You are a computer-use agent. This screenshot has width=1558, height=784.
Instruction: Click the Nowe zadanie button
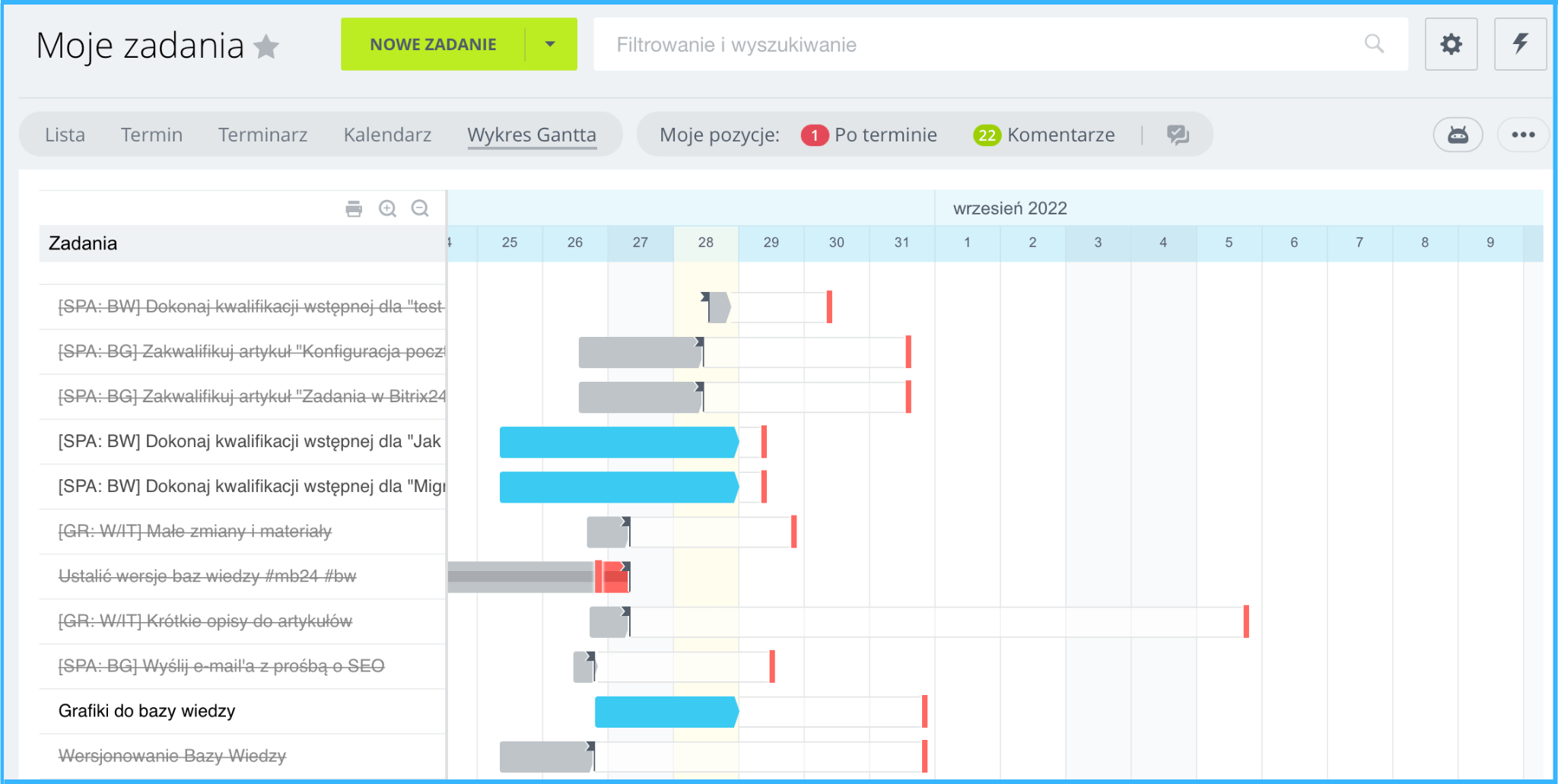pos(433,44)
